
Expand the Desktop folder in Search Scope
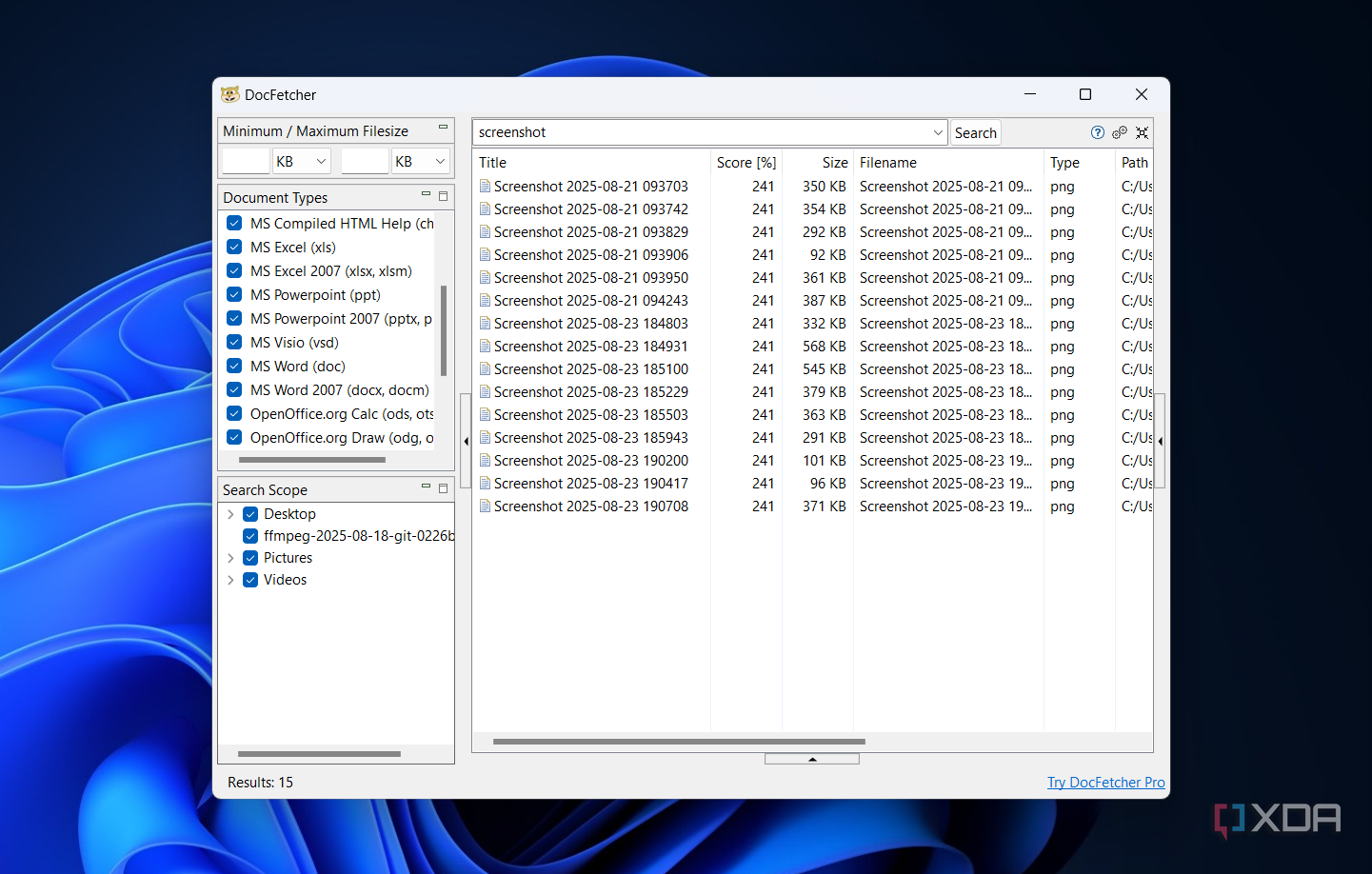pos(230,514)
